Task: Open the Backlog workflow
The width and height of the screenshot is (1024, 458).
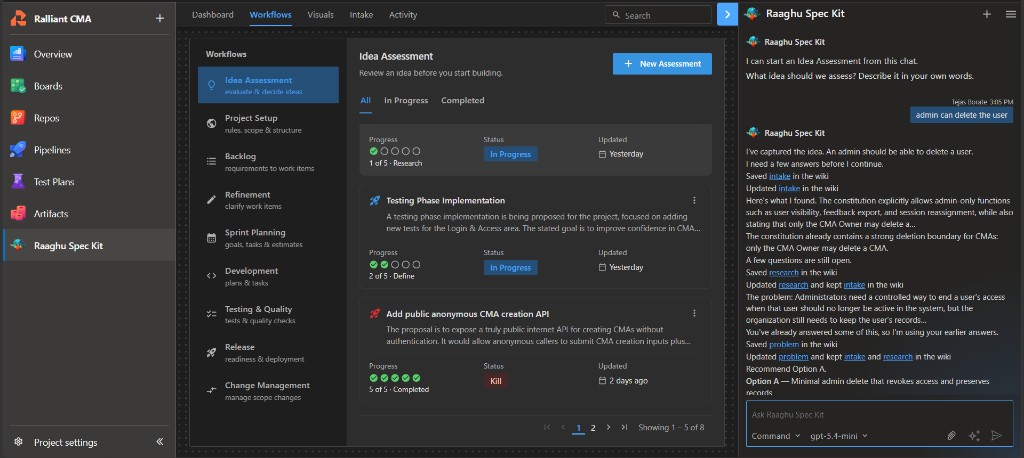Action: (268, 161)
